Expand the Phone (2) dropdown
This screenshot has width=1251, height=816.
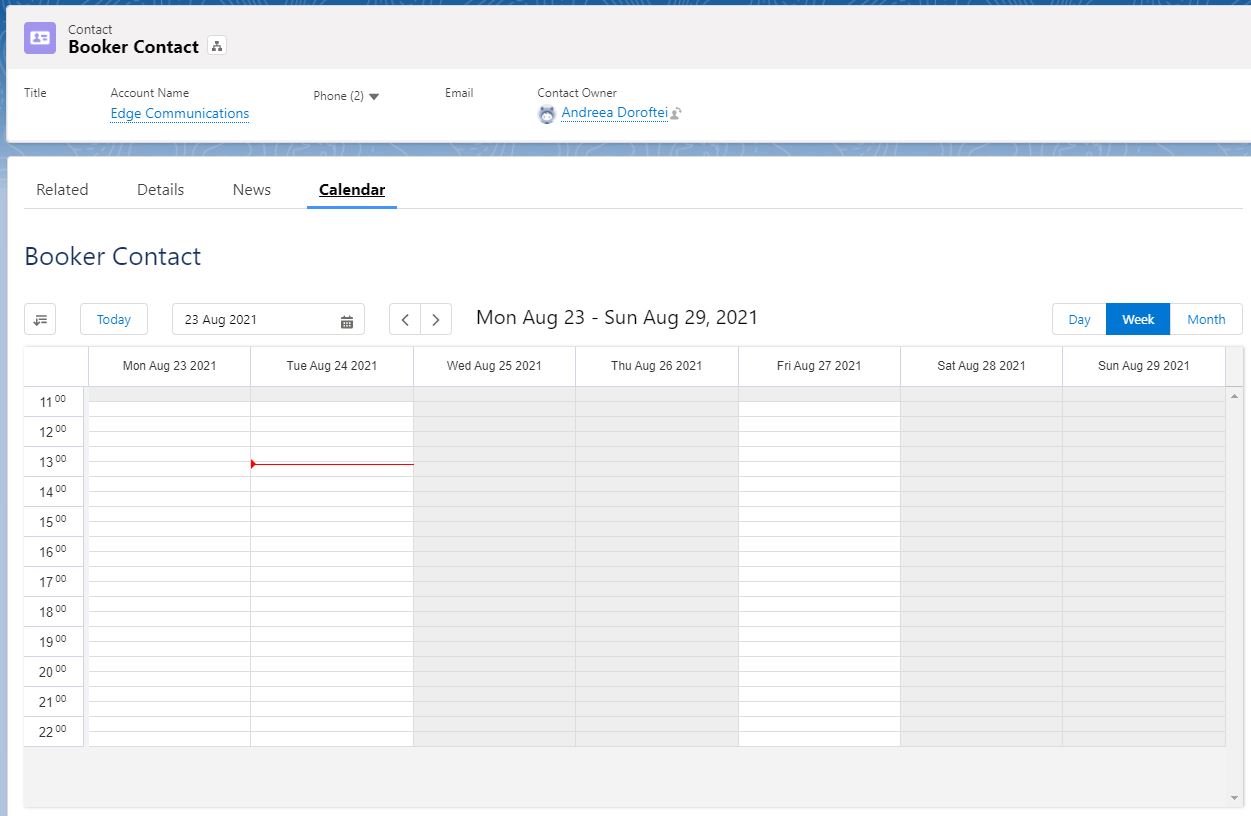click(x=374, y=97)
